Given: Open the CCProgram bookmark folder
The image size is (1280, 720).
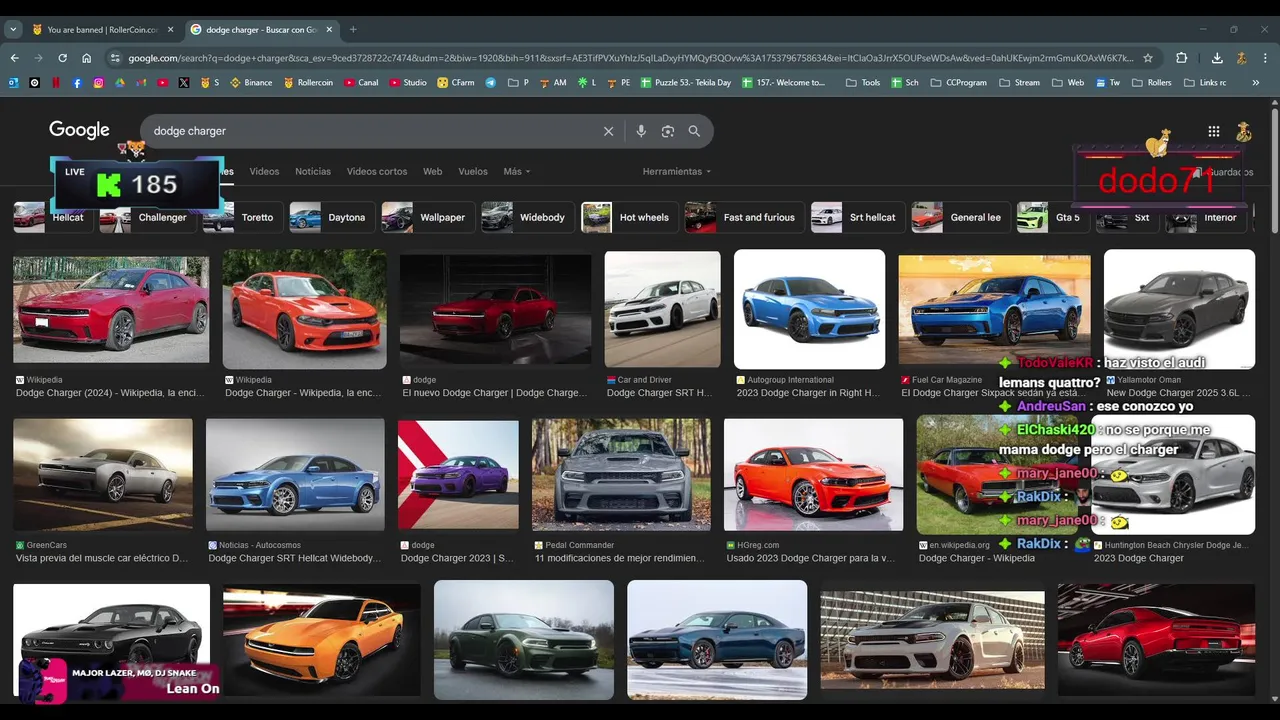Looking at the screenshot, I should click(957, 83).
